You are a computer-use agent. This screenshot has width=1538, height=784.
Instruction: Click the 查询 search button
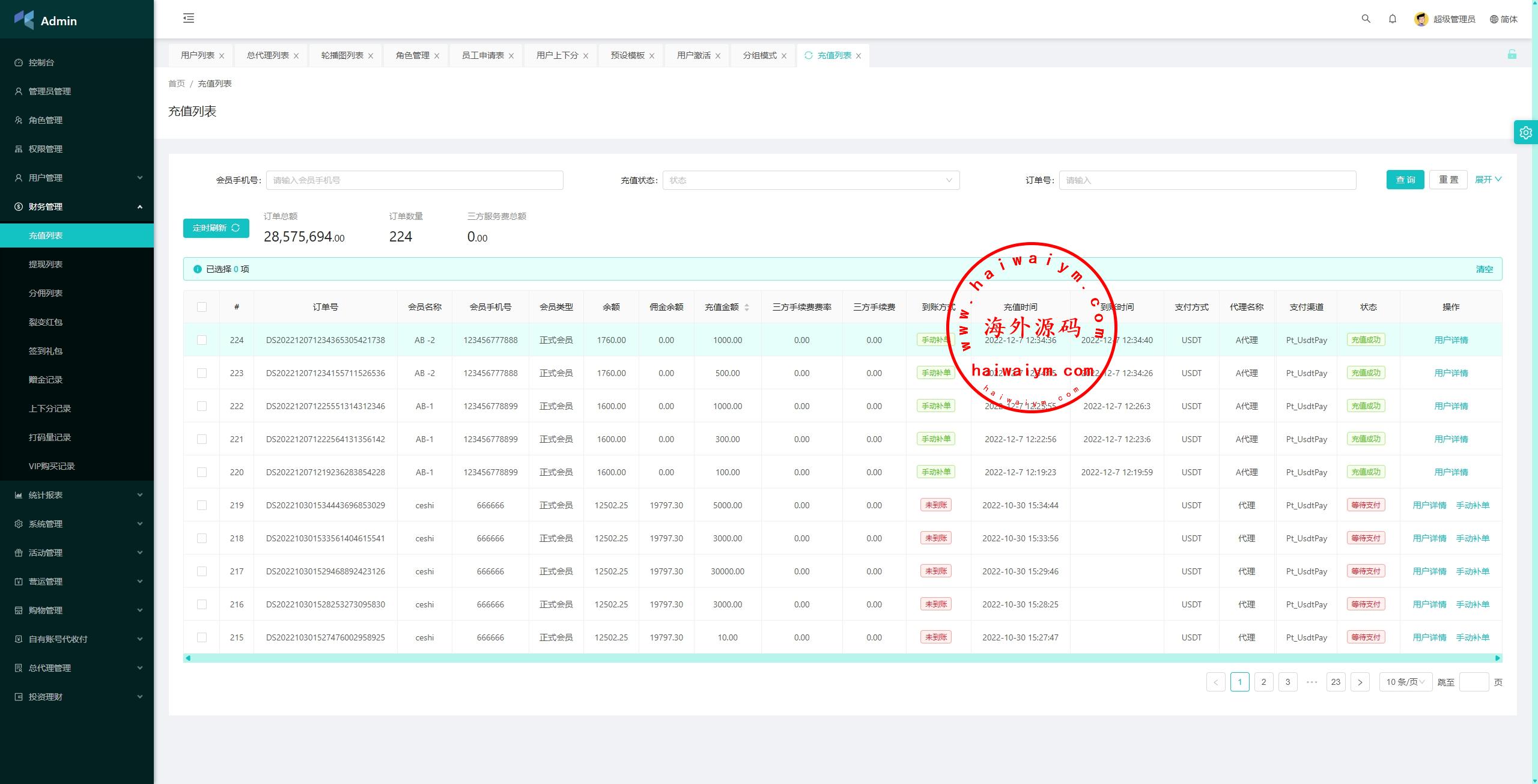tap(1405, 180)
